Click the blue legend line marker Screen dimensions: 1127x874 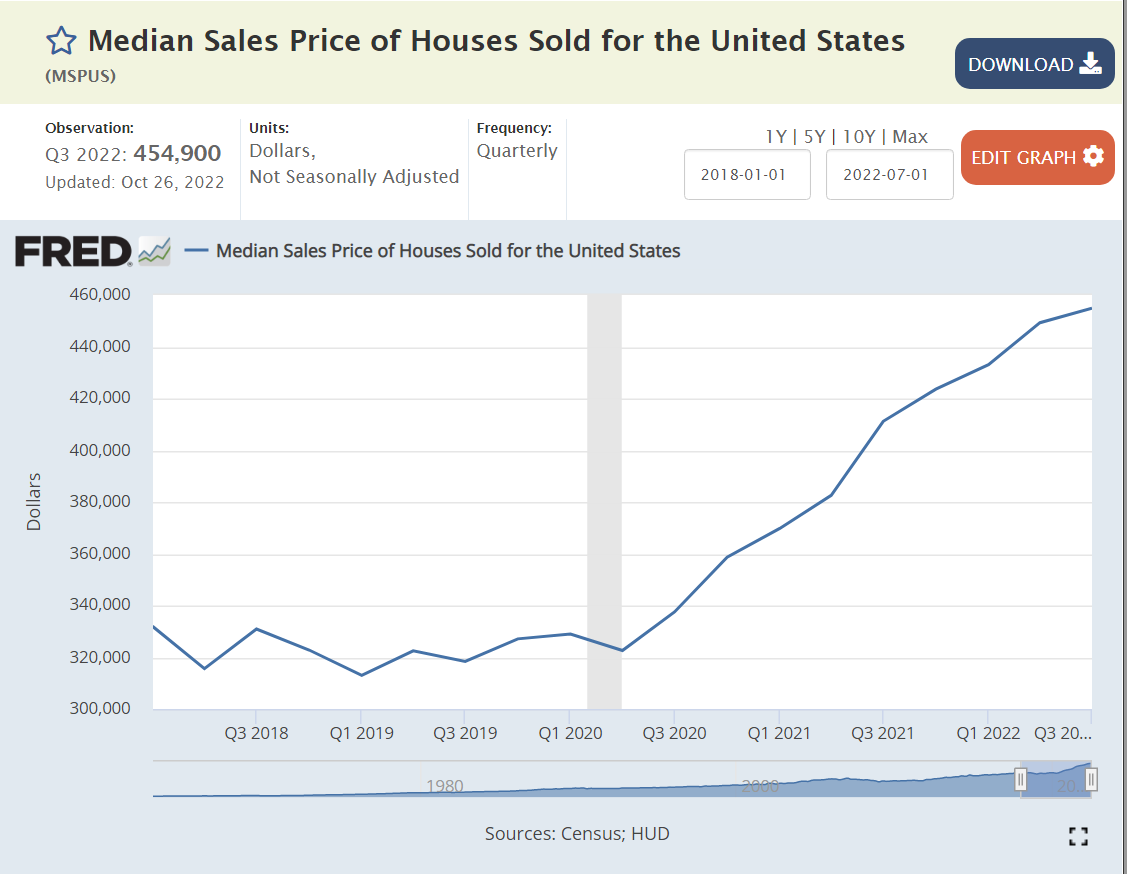197,251
